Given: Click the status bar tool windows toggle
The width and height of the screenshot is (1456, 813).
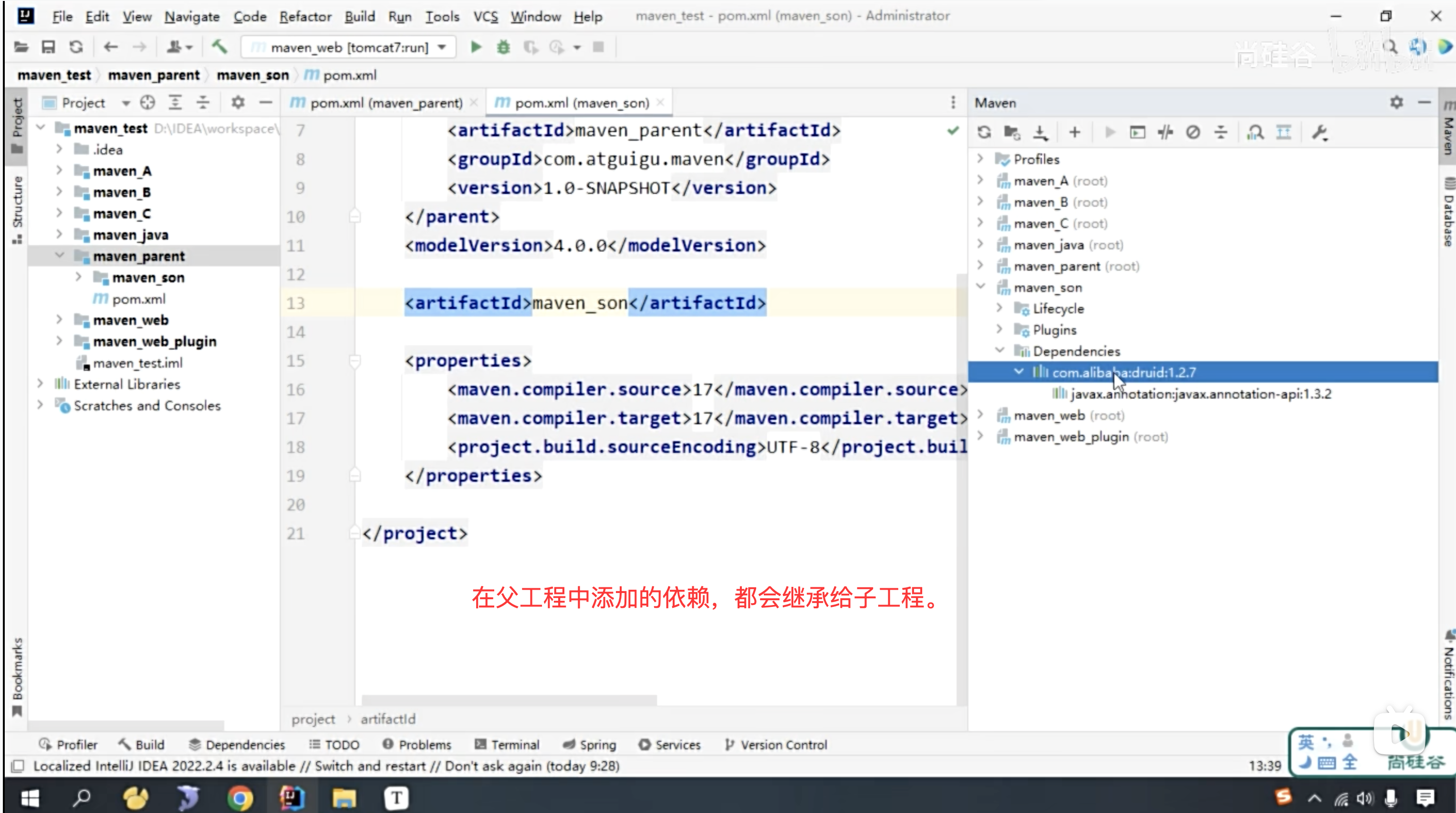Looking at the screenshot, I should [x=18, y=766].
